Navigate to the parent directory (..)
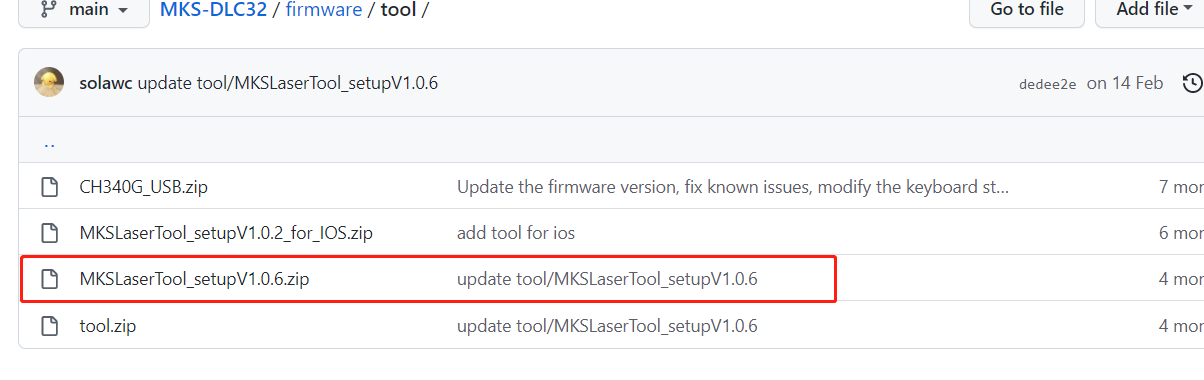The width and height of the screenshot is (1204, 380). [x=49, y=143]
